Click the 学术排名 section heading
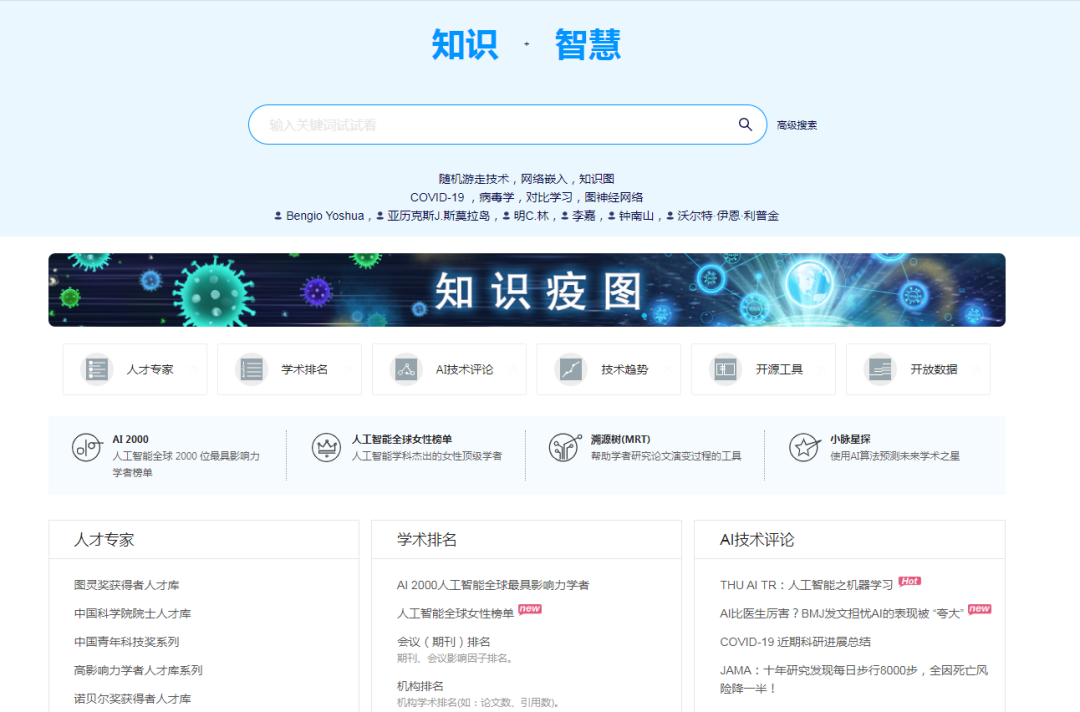 pyautogui.click(x=427, y=540)
